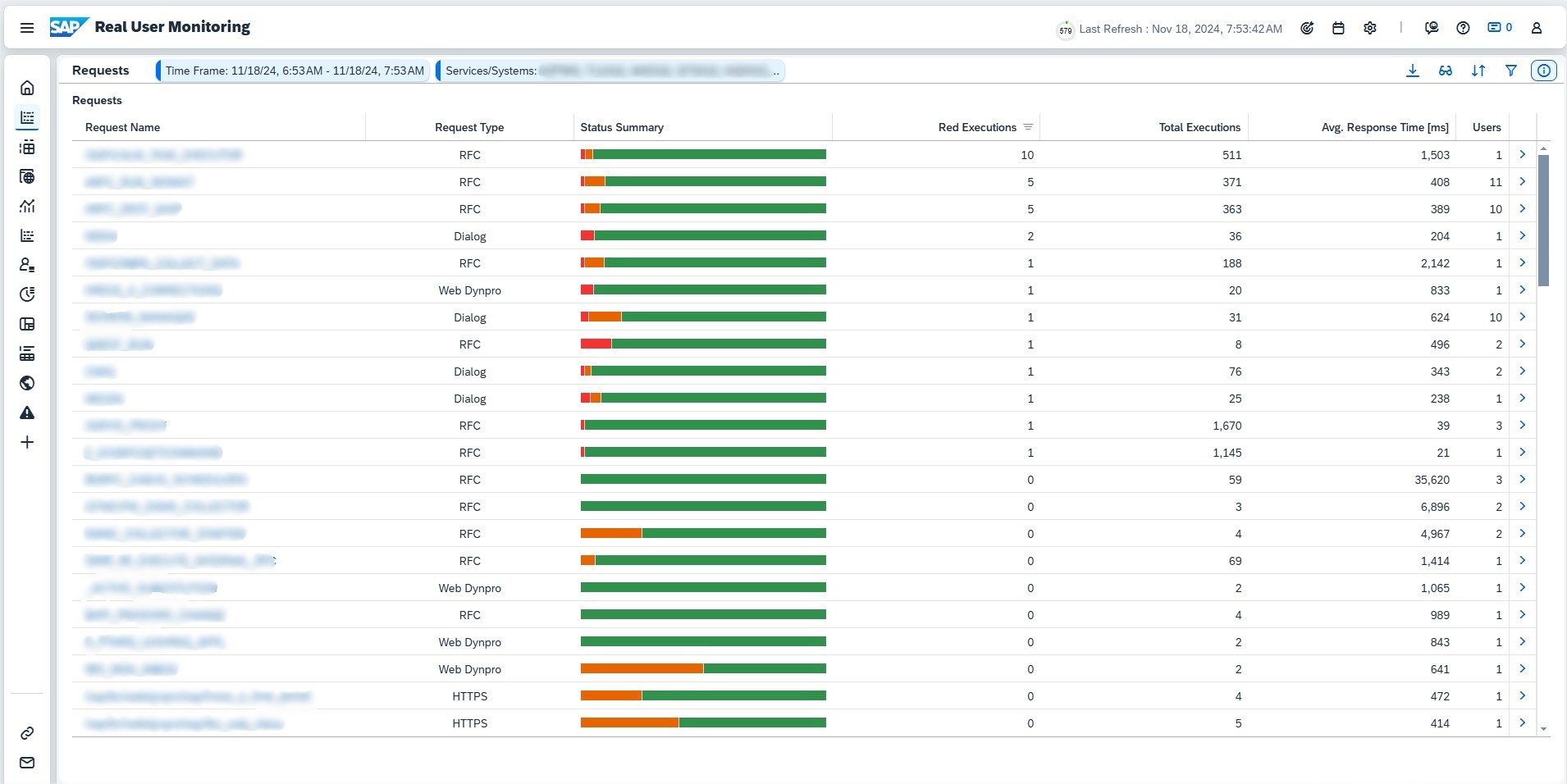Open the Time Frame filter chip
Image resolution: width=1567 pixels, height=784 pixels.
point(294,71)
